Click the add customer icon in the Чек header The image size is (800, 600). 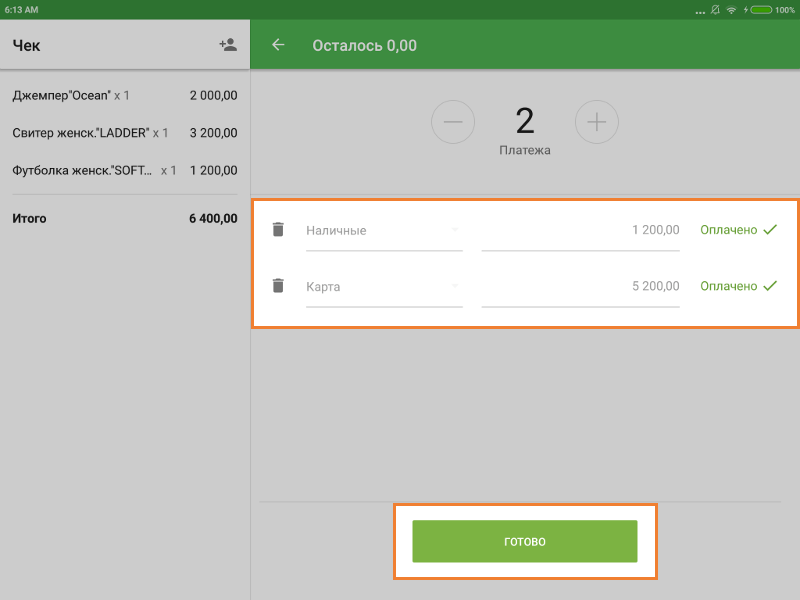pyautogui.click(x=228, y=45)
